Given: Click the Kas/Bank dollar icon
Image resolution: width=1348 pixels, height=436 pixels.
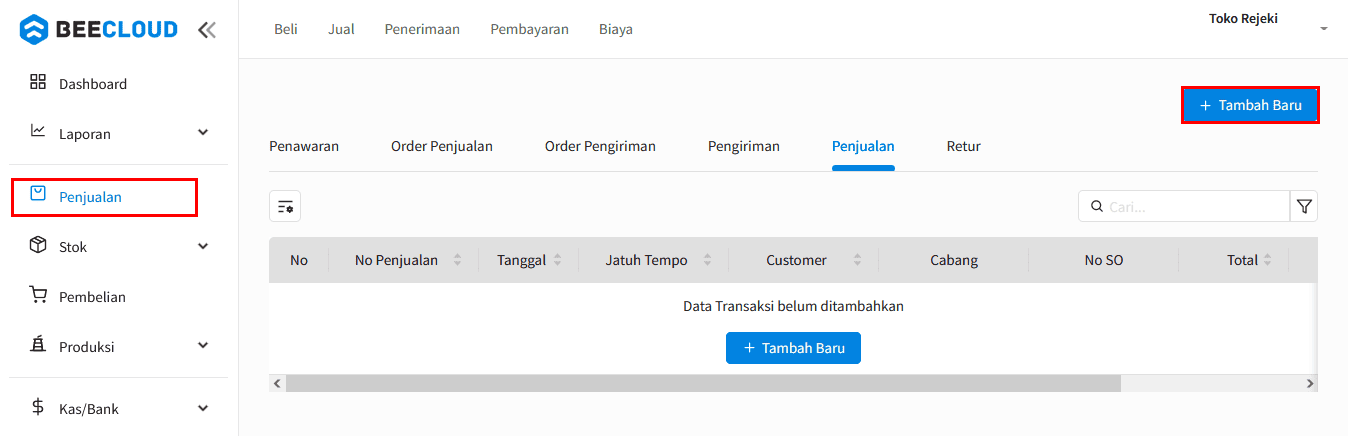Looking at the screenshot, I should (x=38, y=407).
